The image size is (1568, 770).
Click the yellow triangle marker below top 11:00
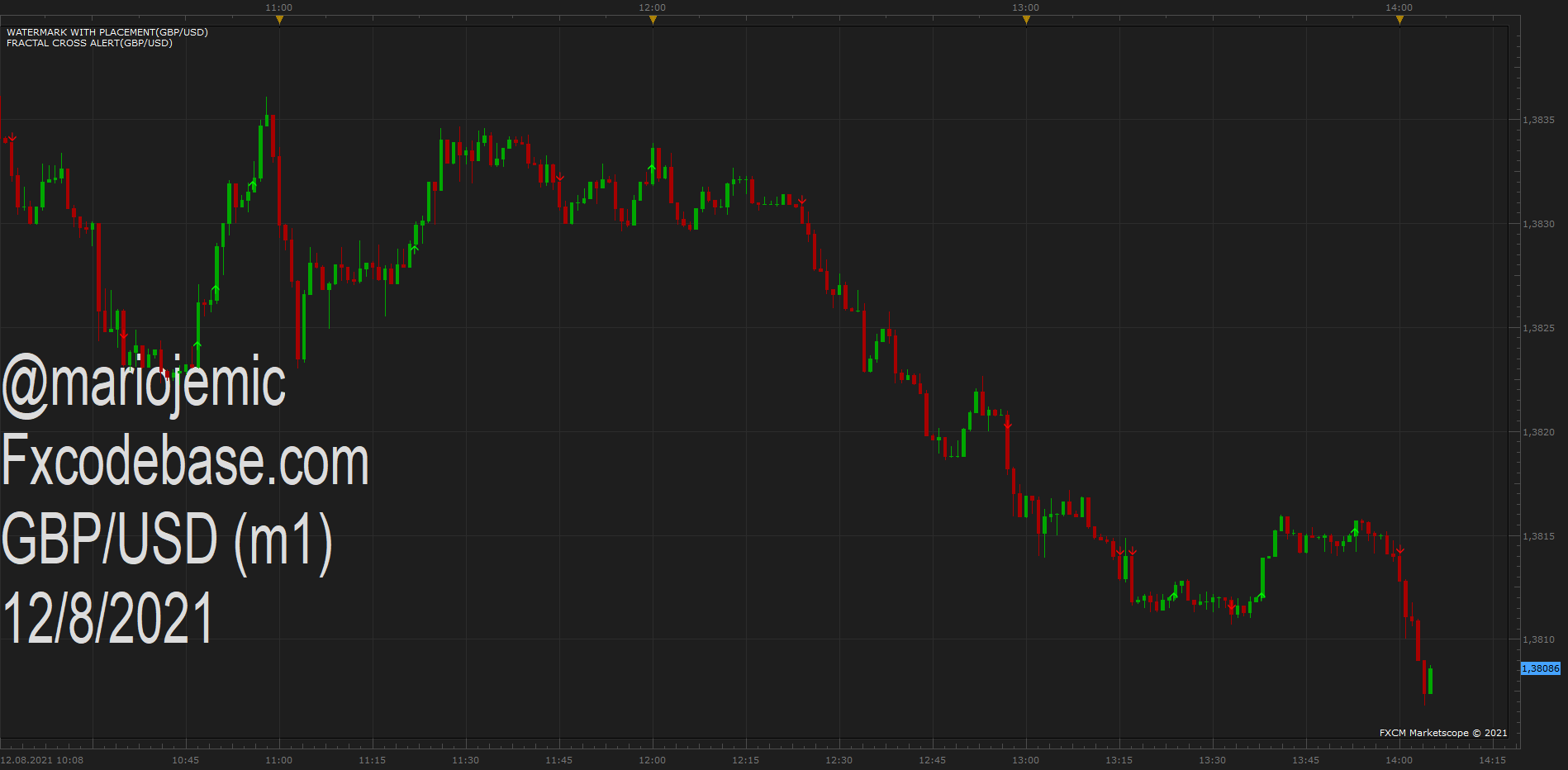coord(279,20)
